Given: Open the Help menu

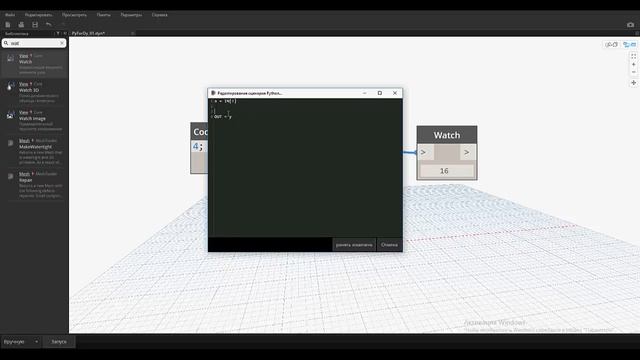Looking at the screenshot, I should coord(160,15).
